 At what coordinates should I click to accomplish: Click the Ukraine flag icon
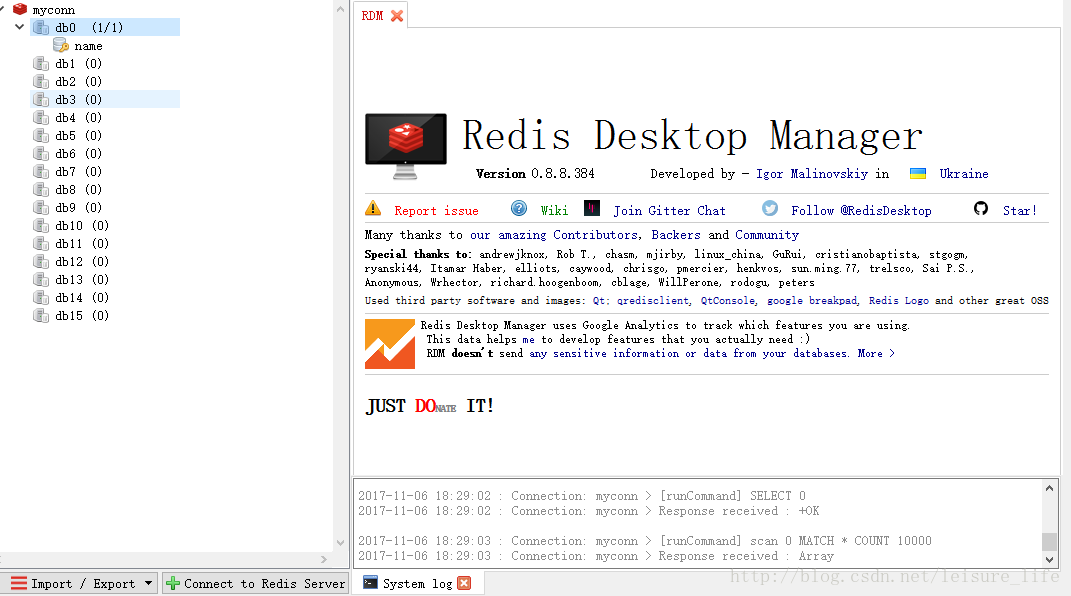pyautogui.click(x=918, y=173)
